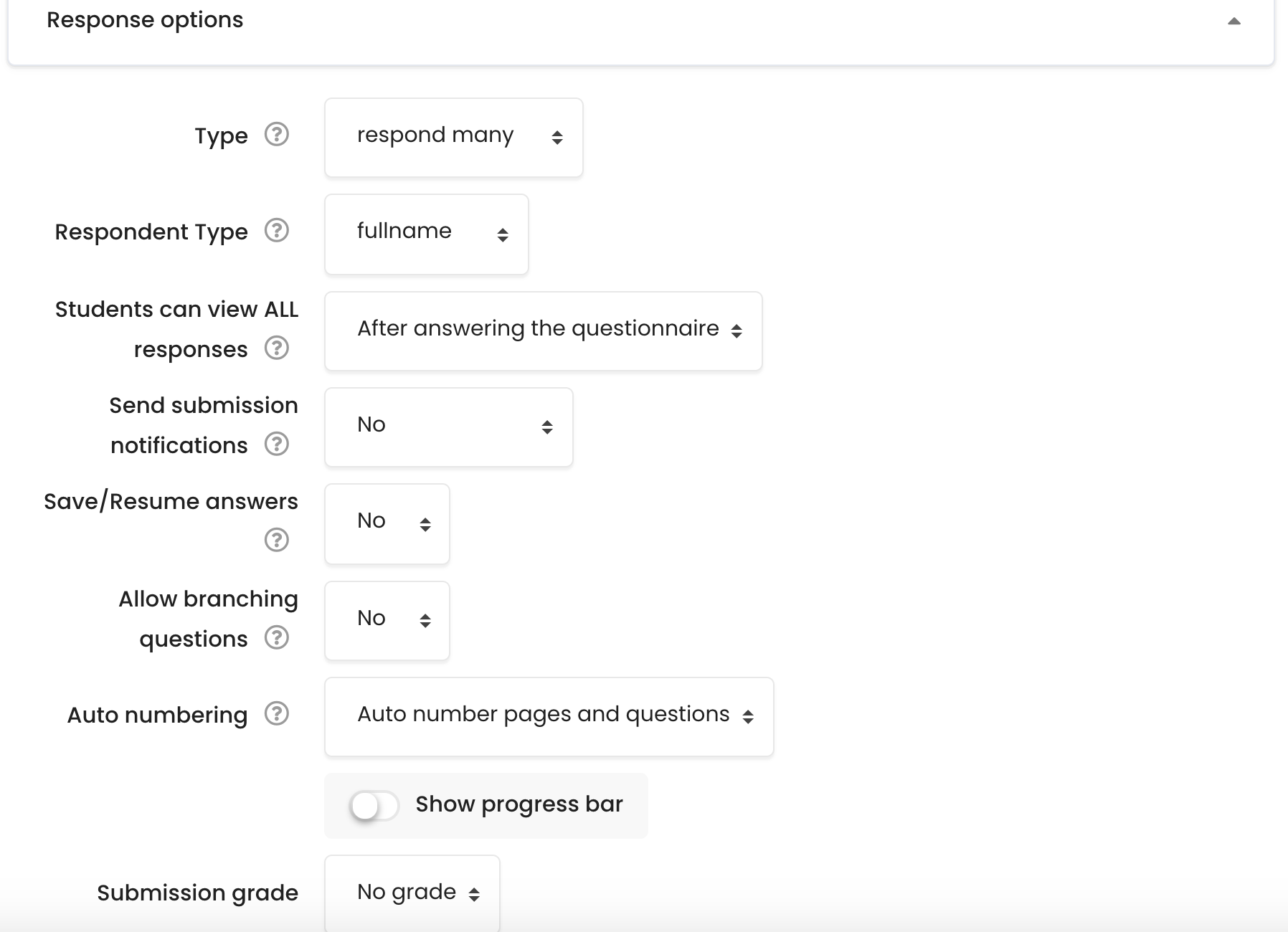This screenshot has width=1288, height=932.
Task: Open Submission grade dropdown showing No grade
Action: click(412, 893)
